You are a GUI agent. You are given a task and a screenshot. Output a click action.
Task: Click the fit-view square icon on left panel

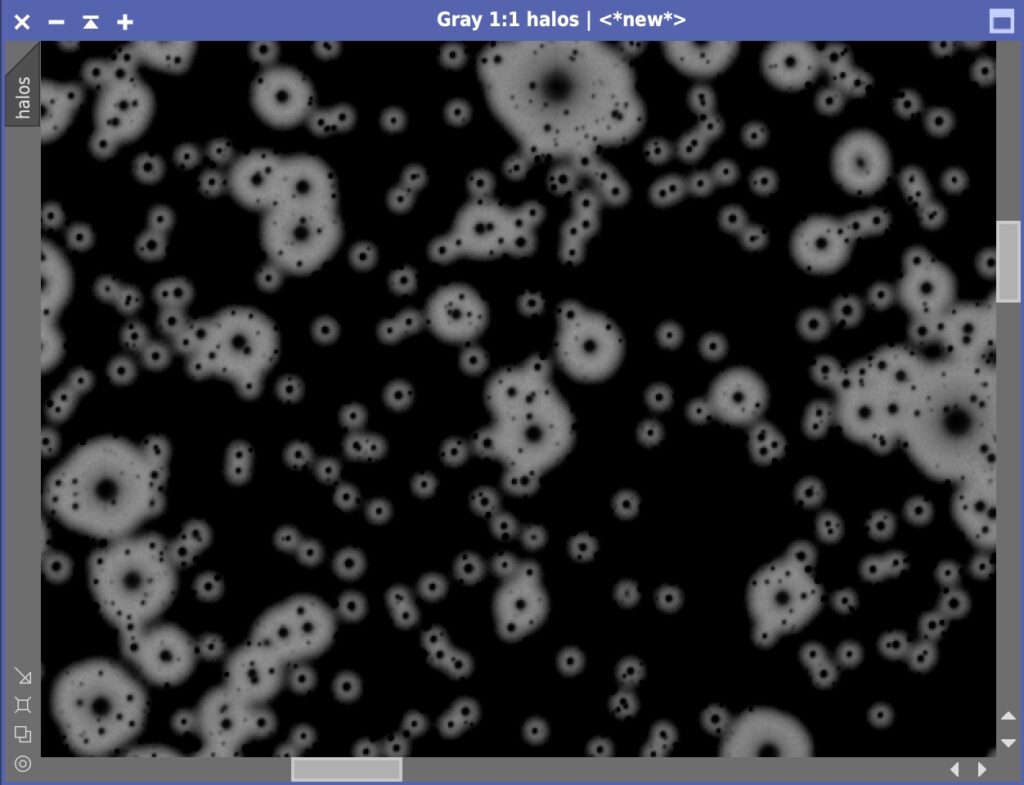coord(23,705)
